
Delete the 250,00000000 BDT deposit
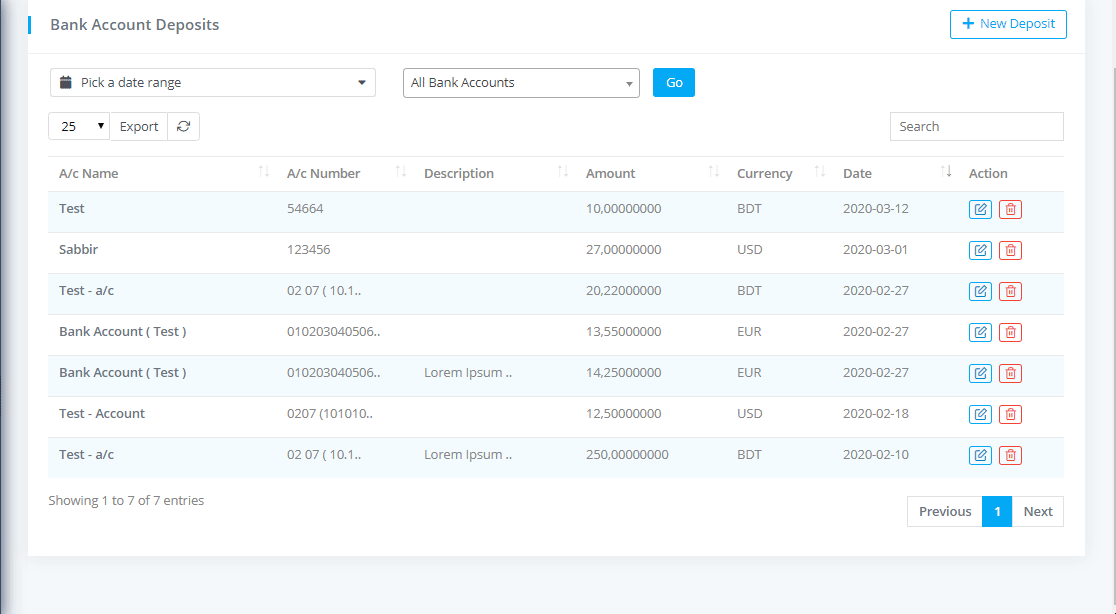(x=1010, y=455)
